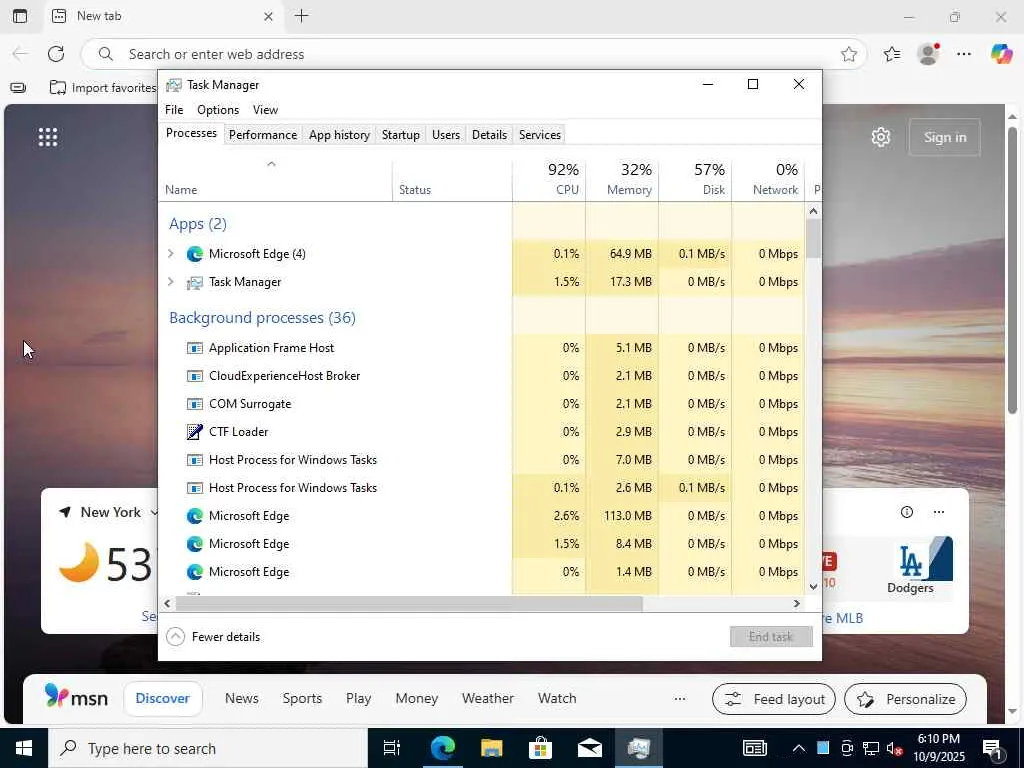Click the Windows taskbar search box
The height and width of the screenshot is (768, 1024).
(208, 748)
